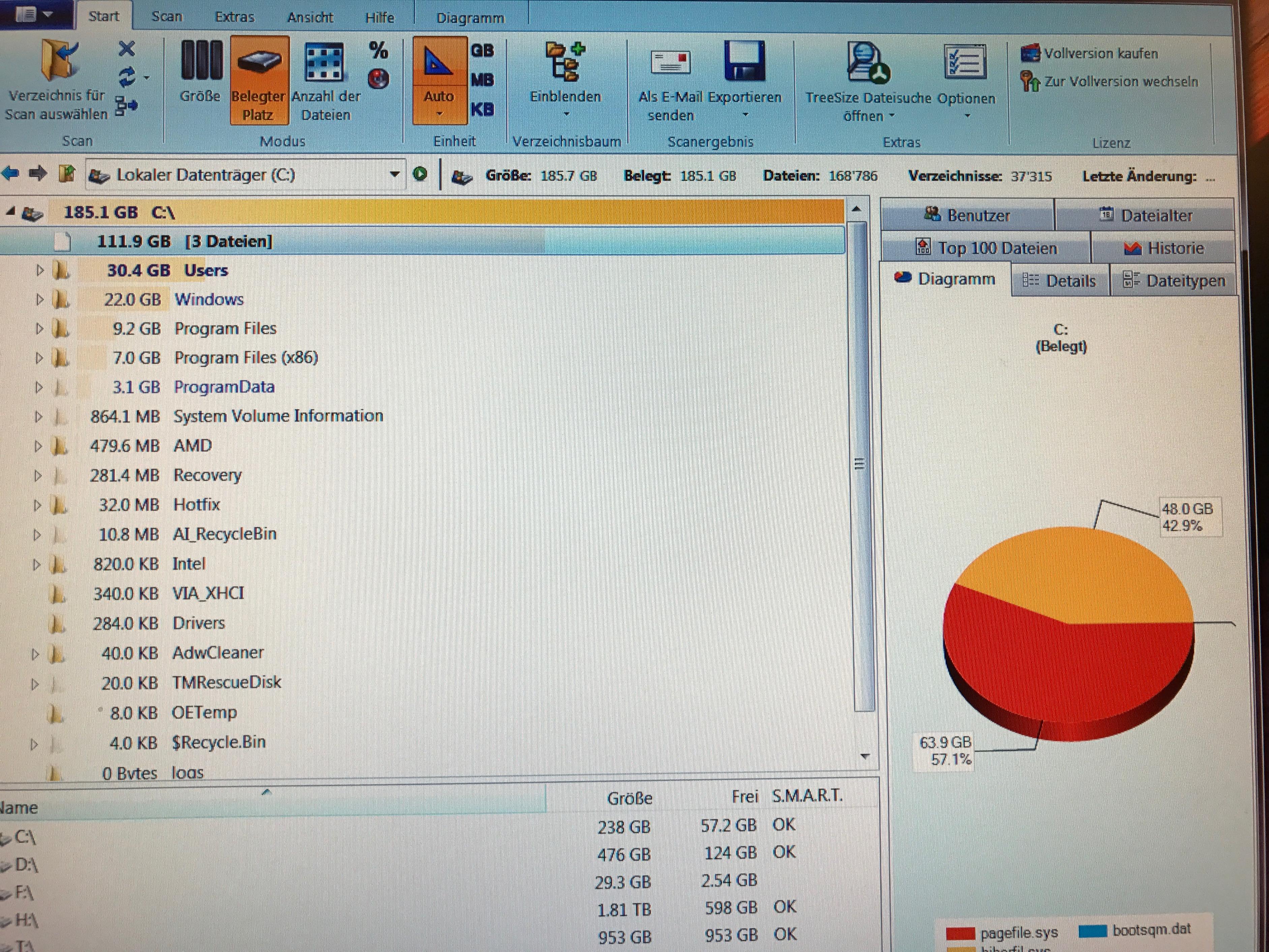Image resolution: width=1269 pixels, height=952 pixels.
Task: Switch to the Dateitypen tab
Action: [1174, 280]
